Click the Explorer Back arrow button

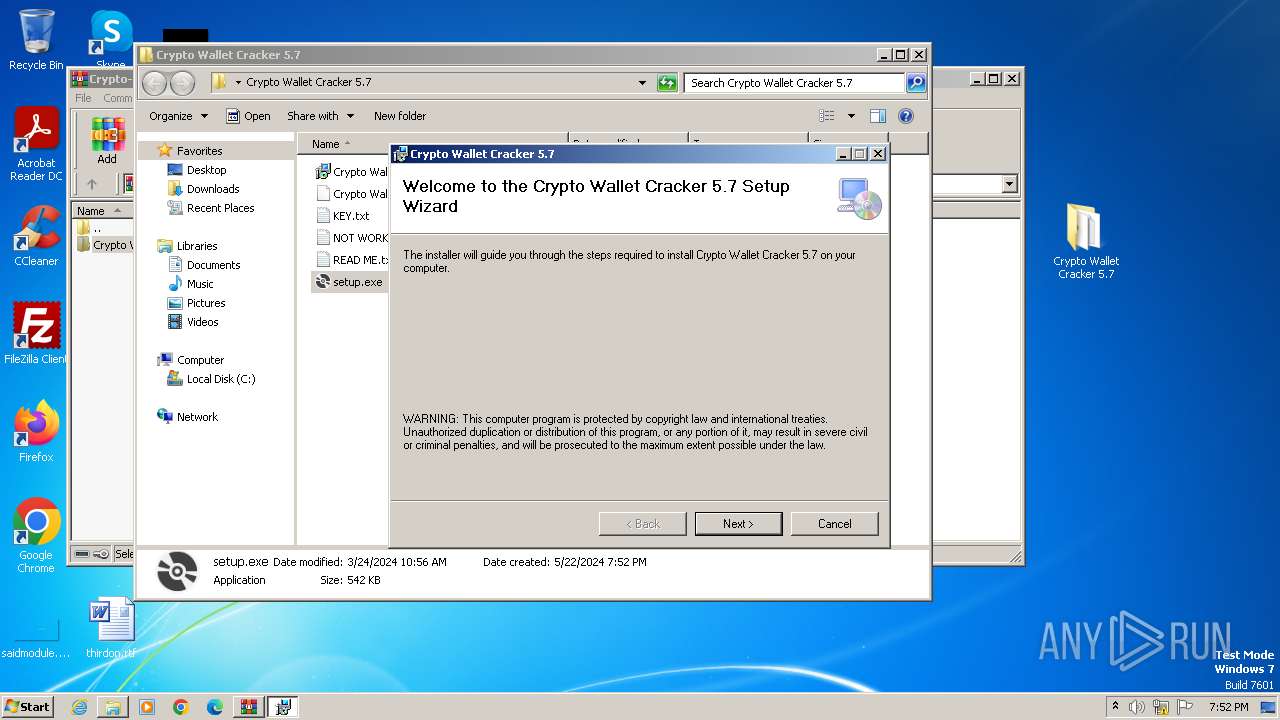tap(154, 83)
